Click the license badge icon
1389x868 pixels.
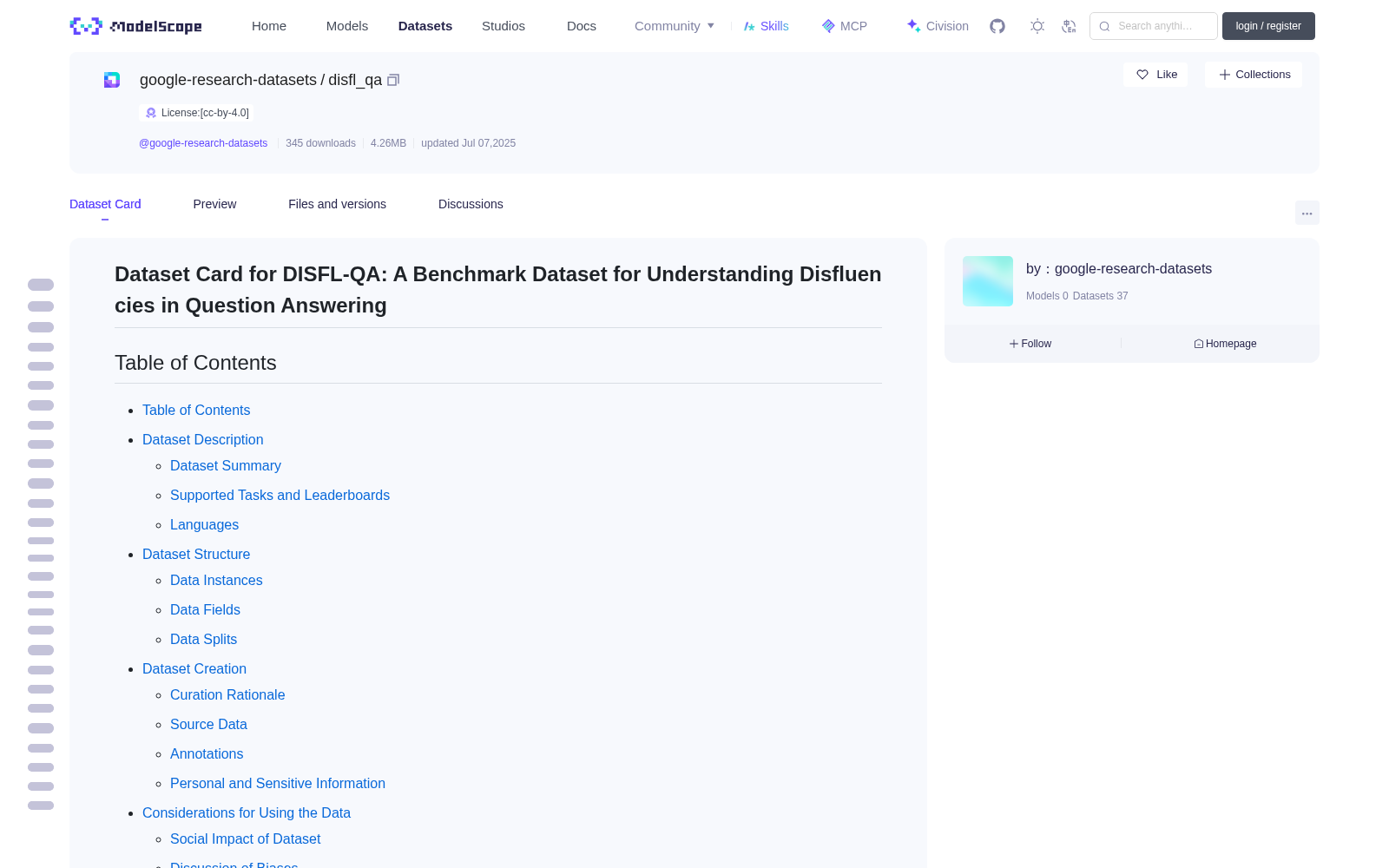click(151, 113)
